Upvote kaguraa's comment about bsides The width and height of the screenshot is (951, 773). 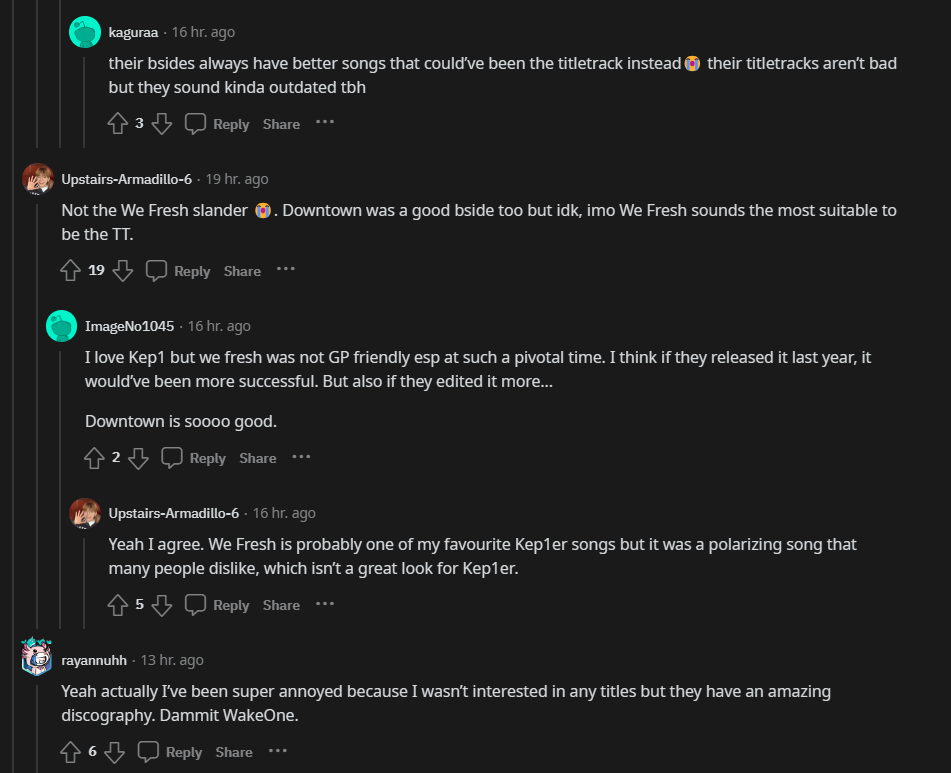tap(118, 124)
